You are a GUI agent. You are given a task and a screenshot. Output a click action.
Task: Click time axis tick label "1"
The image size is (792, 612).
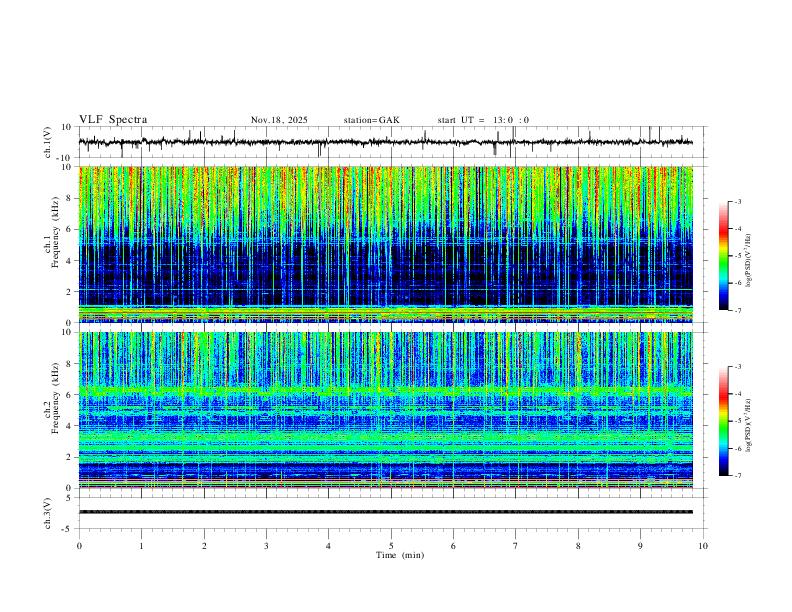[141, 546]
